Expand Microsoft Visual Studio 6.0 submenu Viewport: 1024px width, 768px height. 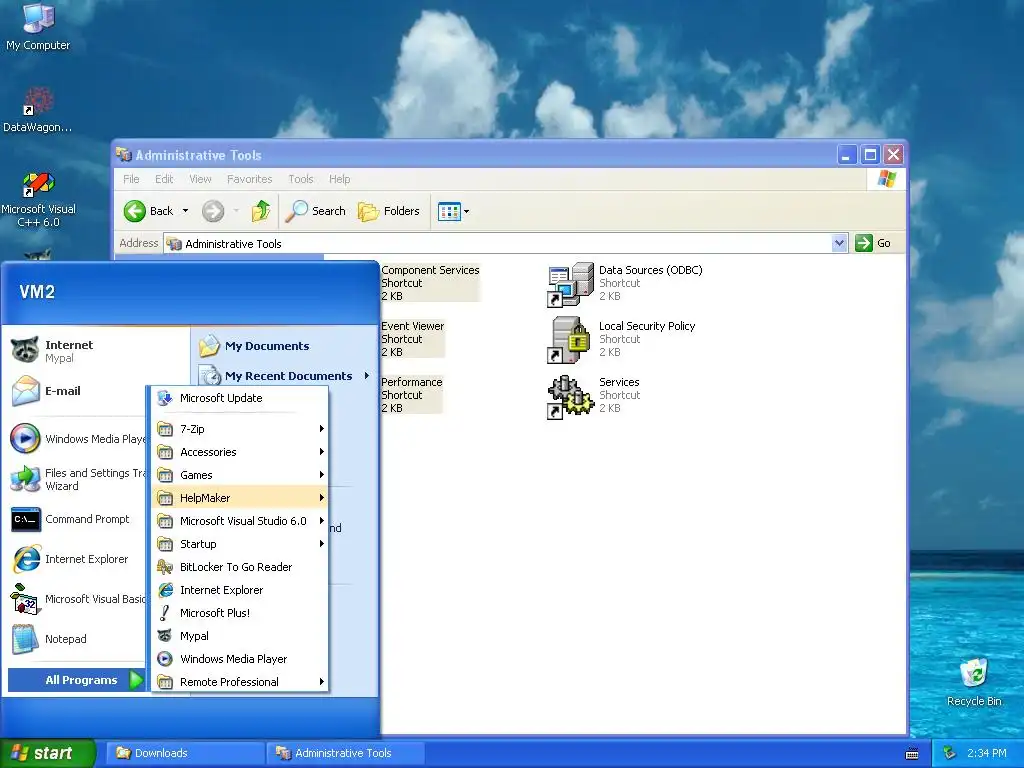pos(240,520)
